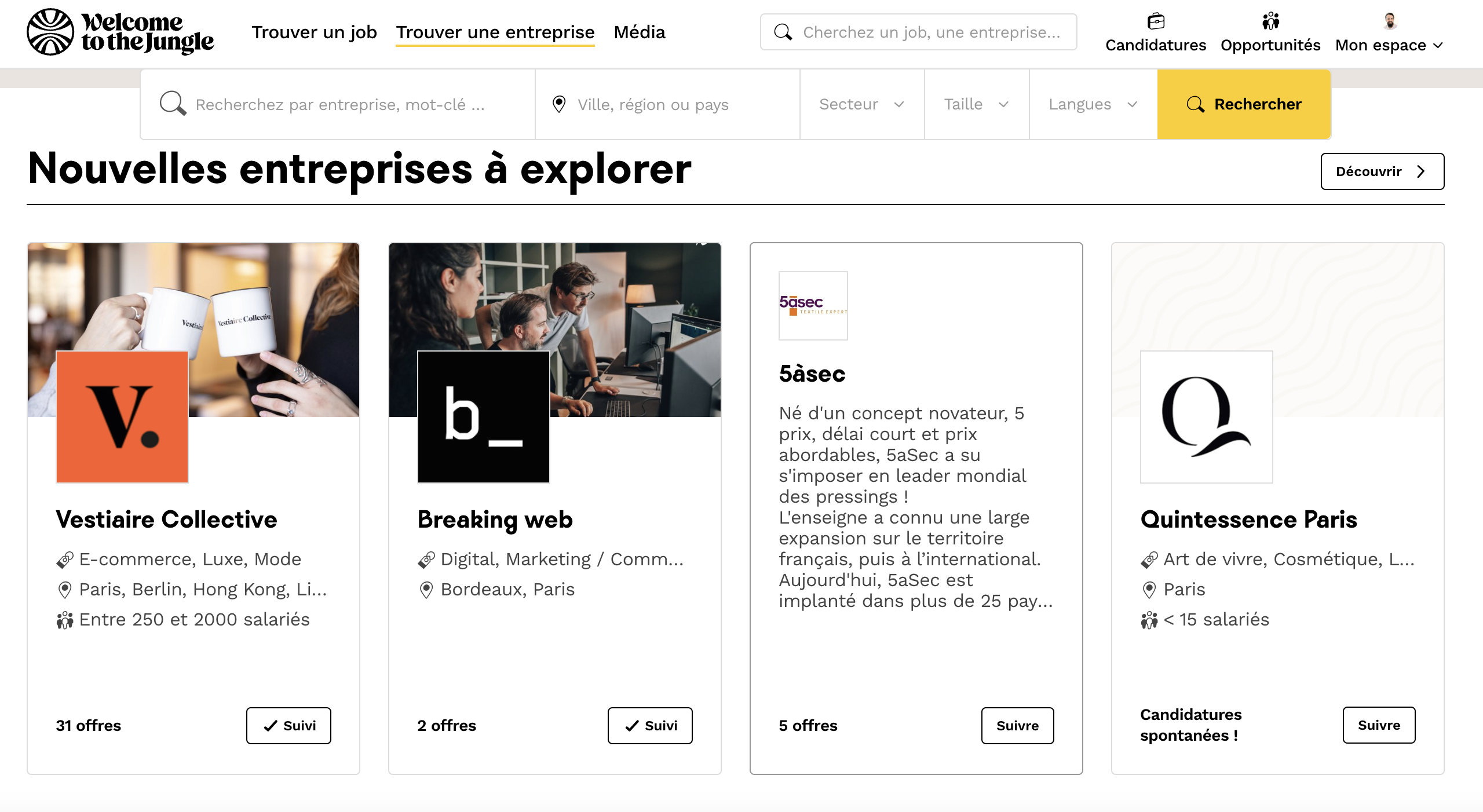Expand the Taille dropdown
Screen dimensions: 1483x812
977,104
